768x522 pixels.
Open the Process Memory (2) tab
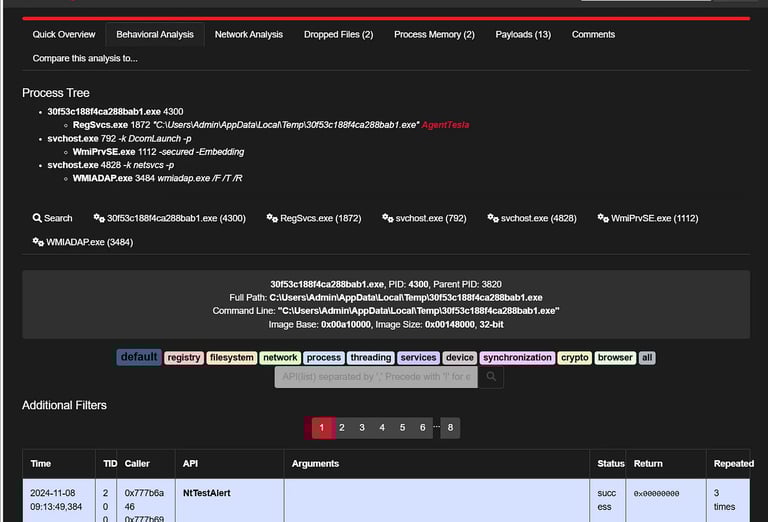click(434, 35)
